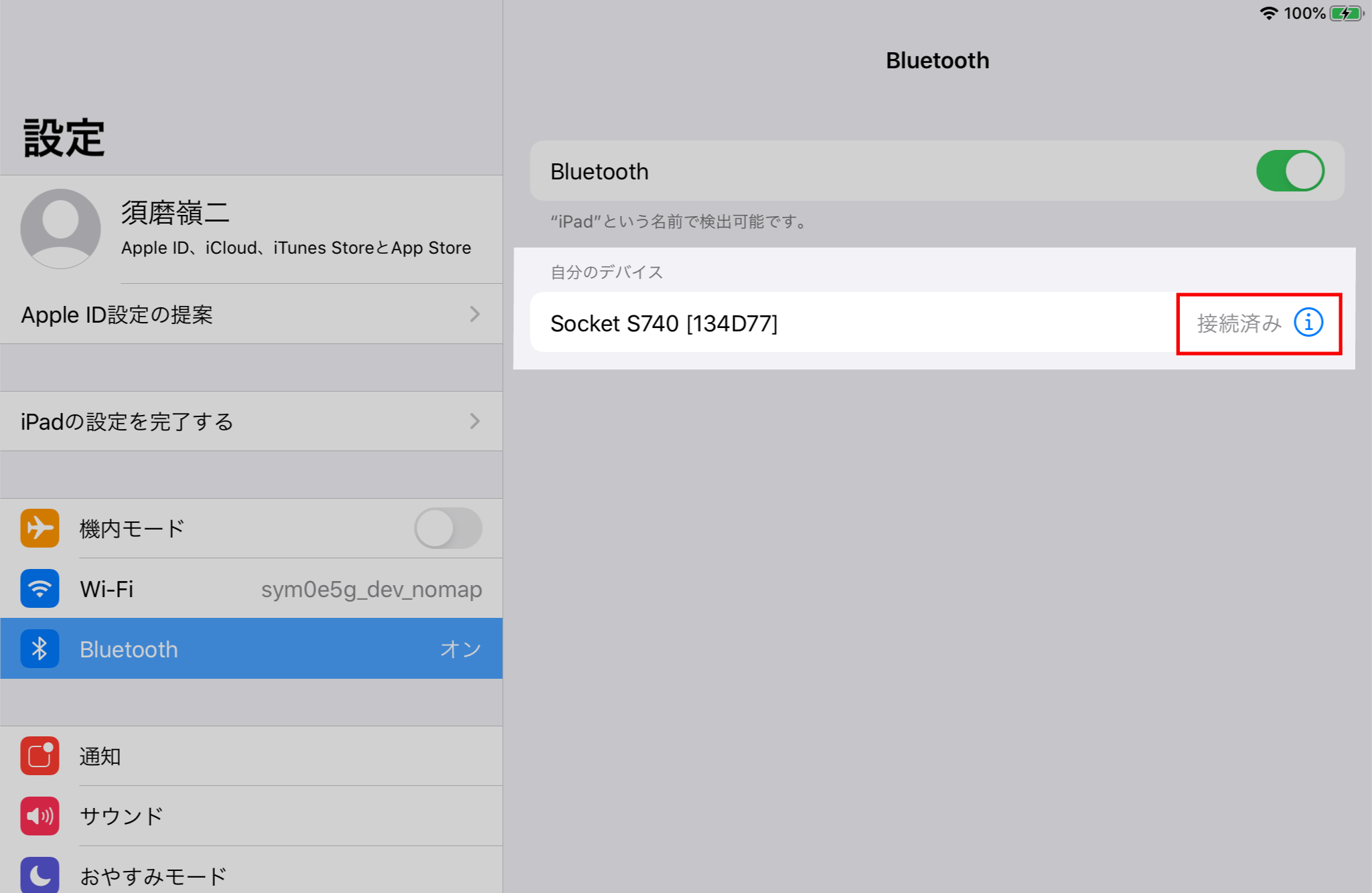Tap the red notifications icon
The image size is (1372, 893).
tap(40, 756)
